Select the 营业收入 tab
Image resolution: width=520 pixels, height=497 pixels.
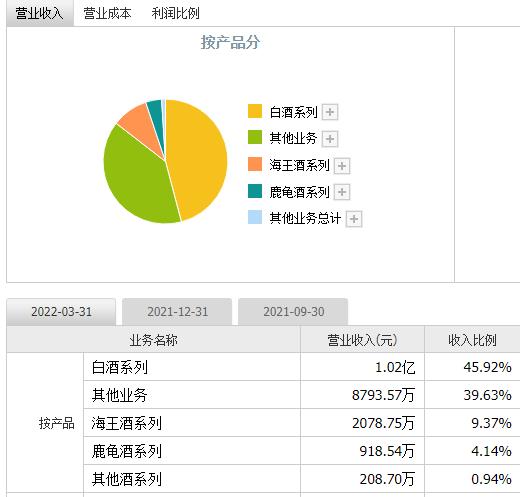[40, 13]
